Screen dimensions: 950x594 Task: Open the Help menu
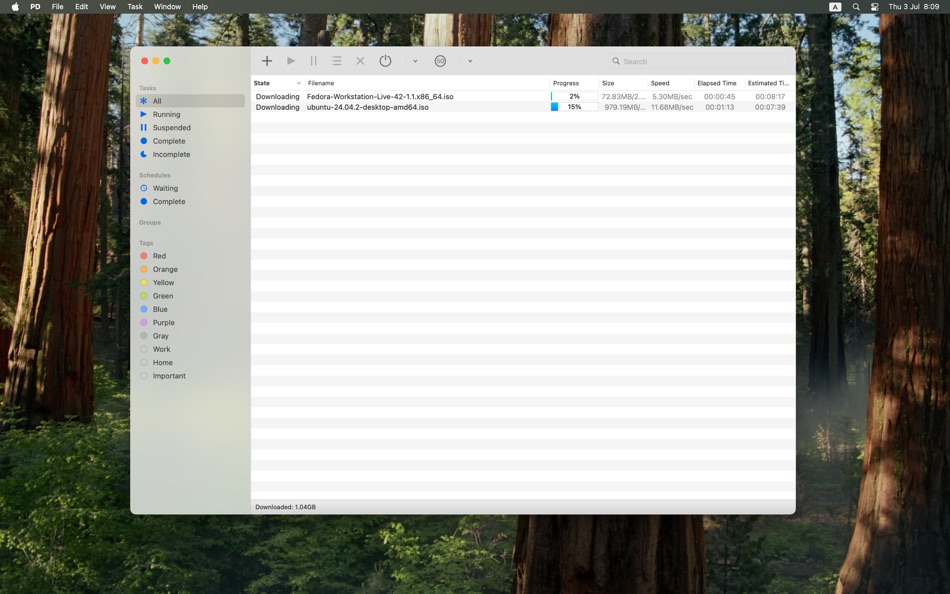(x=200, y=7)
